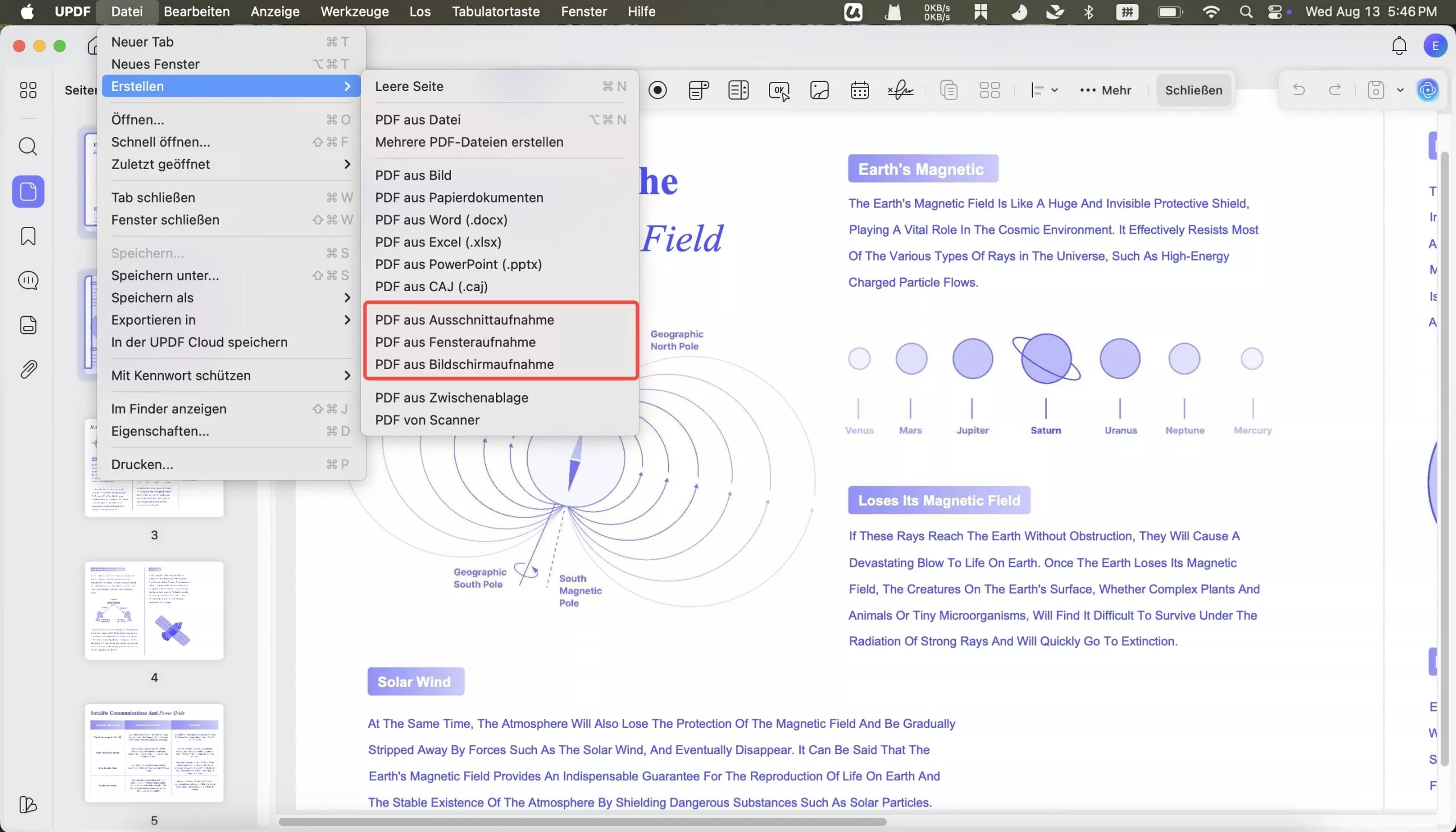Image resolution: width=1456 pixels, height=832 pixels.
Task: Click the radio button form field icon
Action: (x=657, y=90)
